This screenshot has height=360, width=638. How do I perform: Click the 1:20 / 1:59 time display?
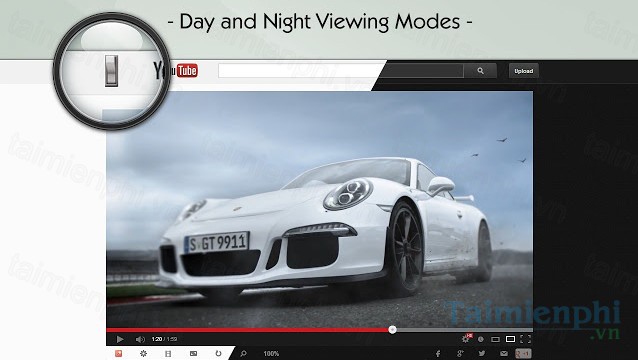click(x=164, y=339)
